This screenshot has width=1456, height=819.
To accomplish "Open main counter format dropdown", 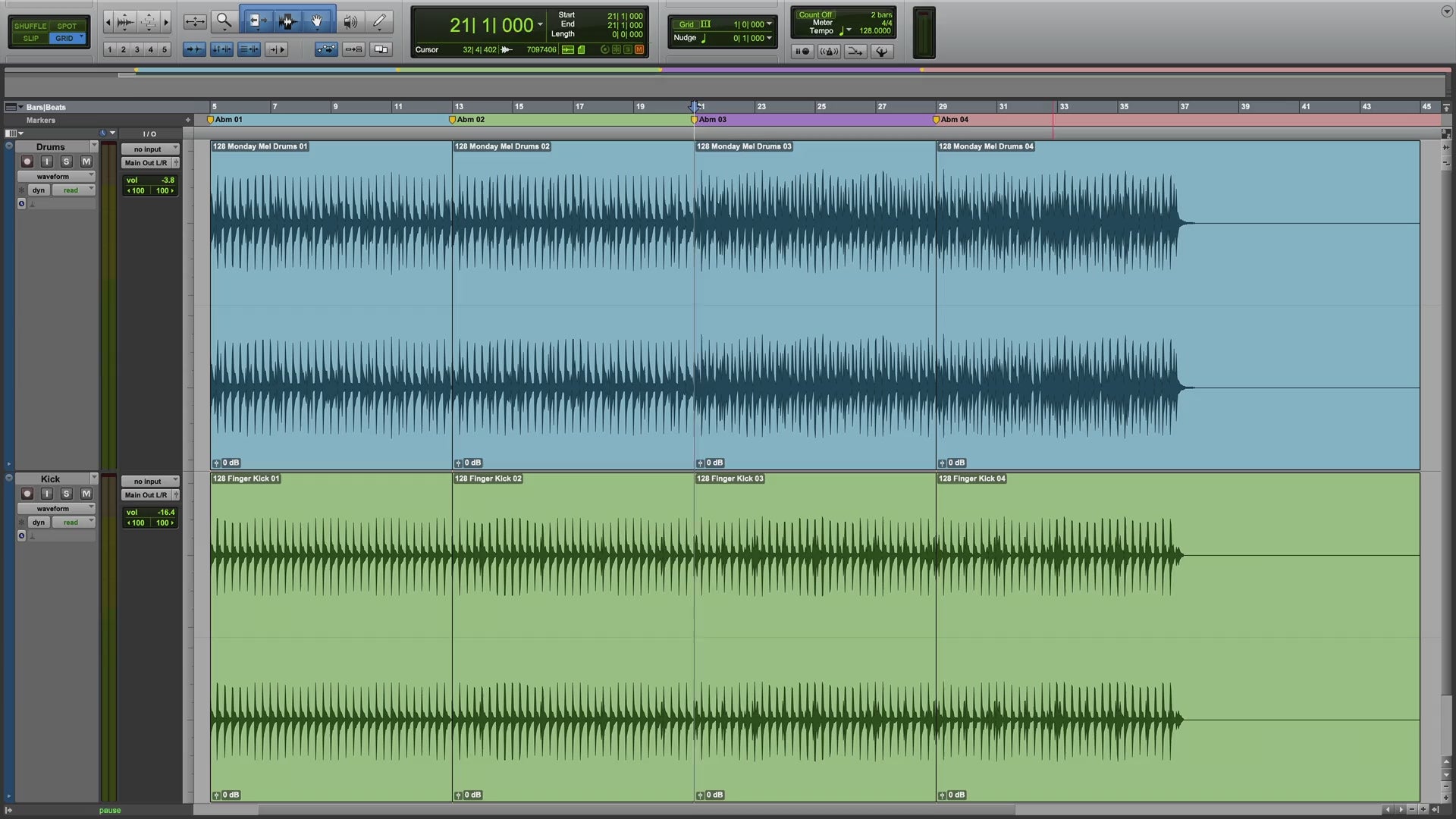I will (540, 25).
